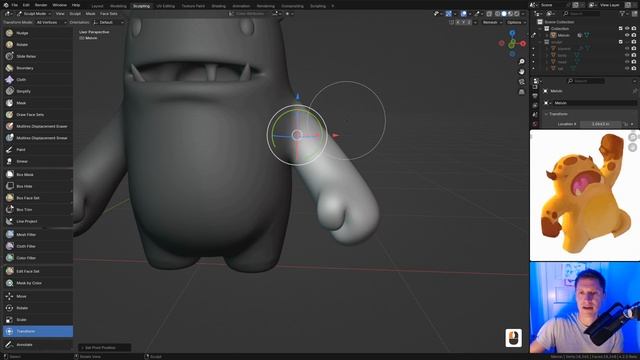Hide the Melvin object via eye icon
Screen dimensions: 640x360
coord(627,35)
